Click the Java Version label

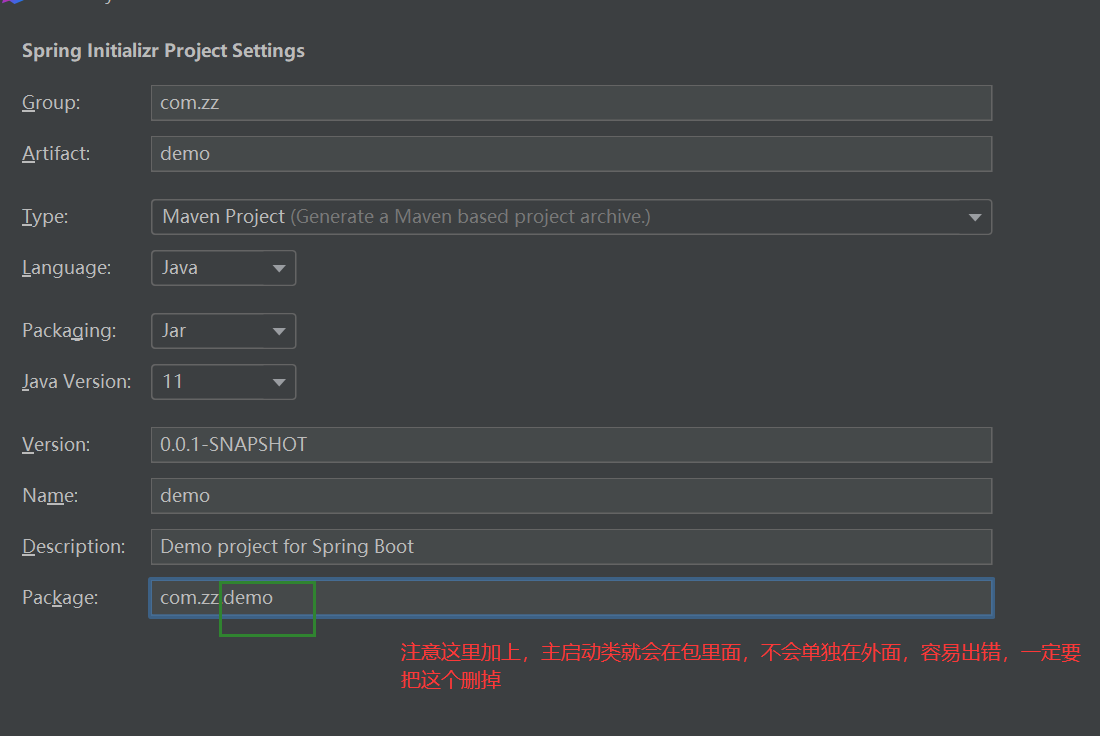(x=76, y=382)
